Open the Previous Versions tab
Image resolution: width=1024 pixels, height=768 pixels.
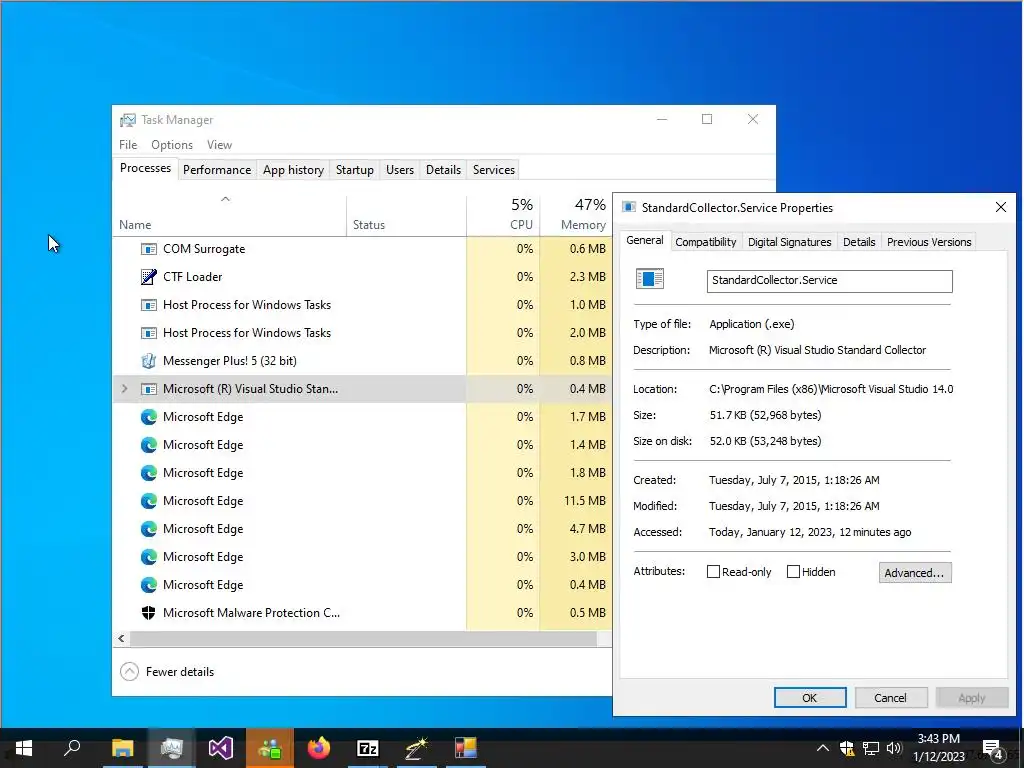pyautogui.click(x=929, y=242)
